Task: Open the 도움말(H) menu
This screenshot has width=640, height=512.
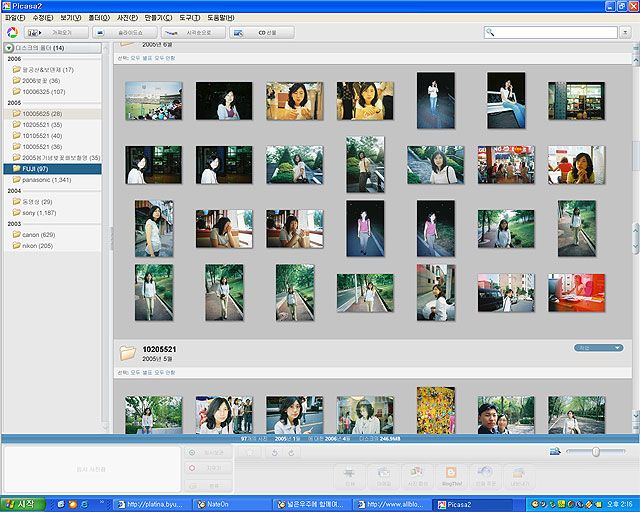Action: [x=221, y=18]
